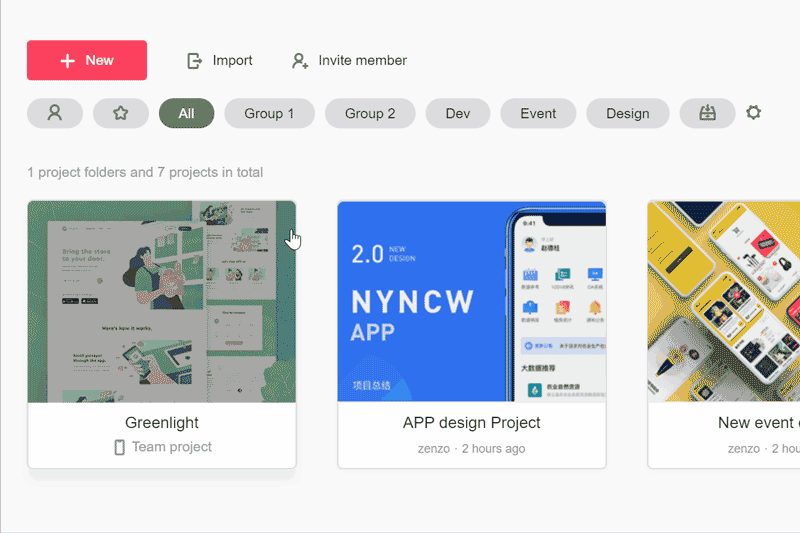Image resolution: width=800 pixels, height=533 pixels.
Task: Open group settings gear icon
Action: point(754,112)
